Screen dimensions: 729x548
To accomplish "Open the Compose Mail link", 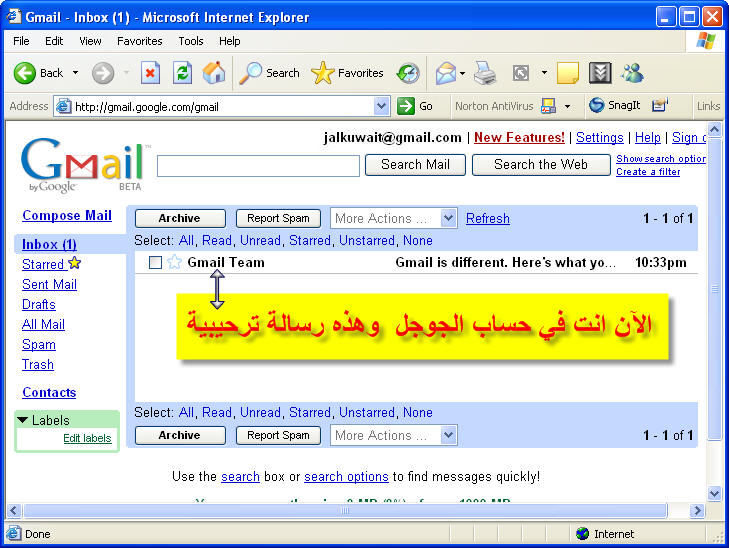I will click(67, 216).
